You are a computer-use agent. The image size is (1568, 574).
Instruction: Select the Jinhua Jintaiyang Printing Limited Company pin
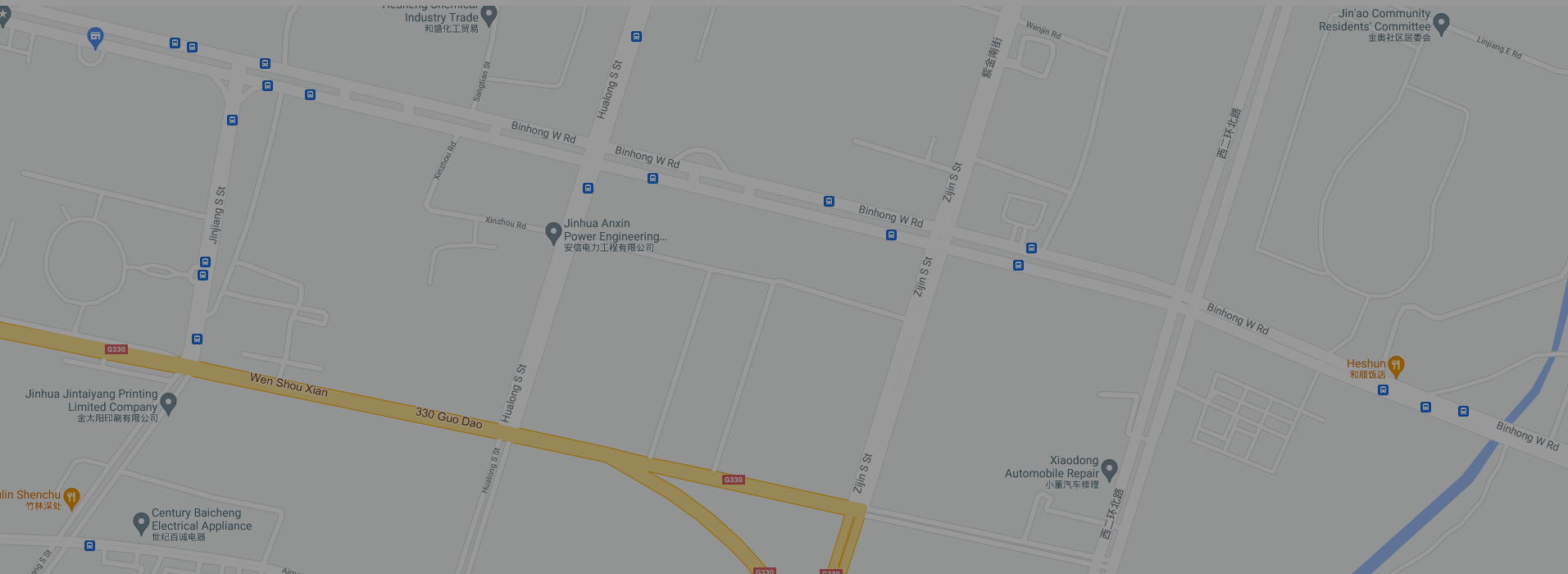(168, 403)
